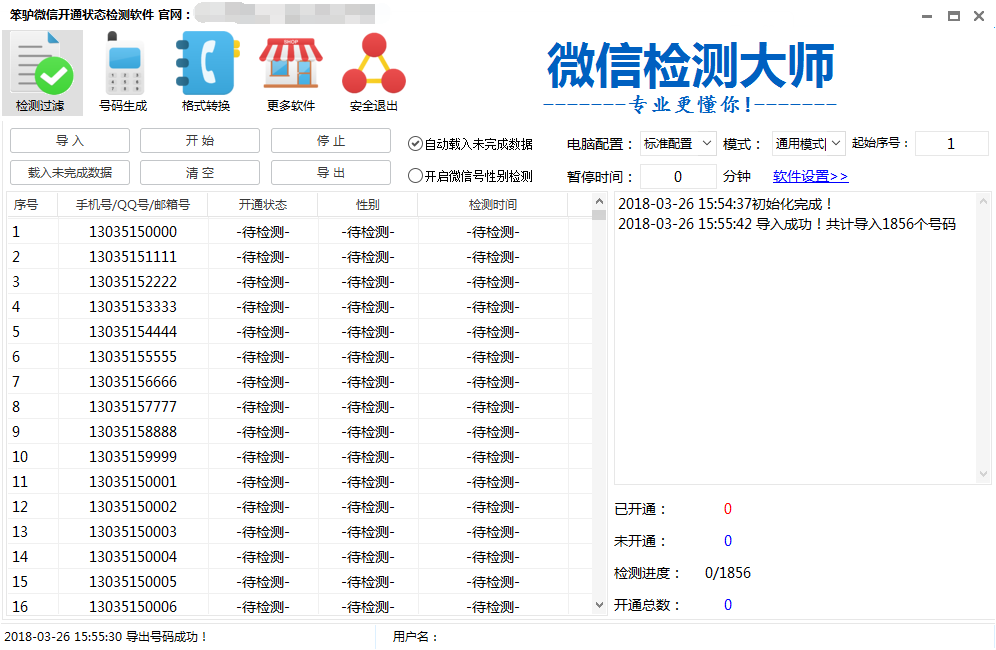The height and width of the screenshot is (650, 996).
Task: Select row with number 13035150001
Action: click(x=300, y=482)
